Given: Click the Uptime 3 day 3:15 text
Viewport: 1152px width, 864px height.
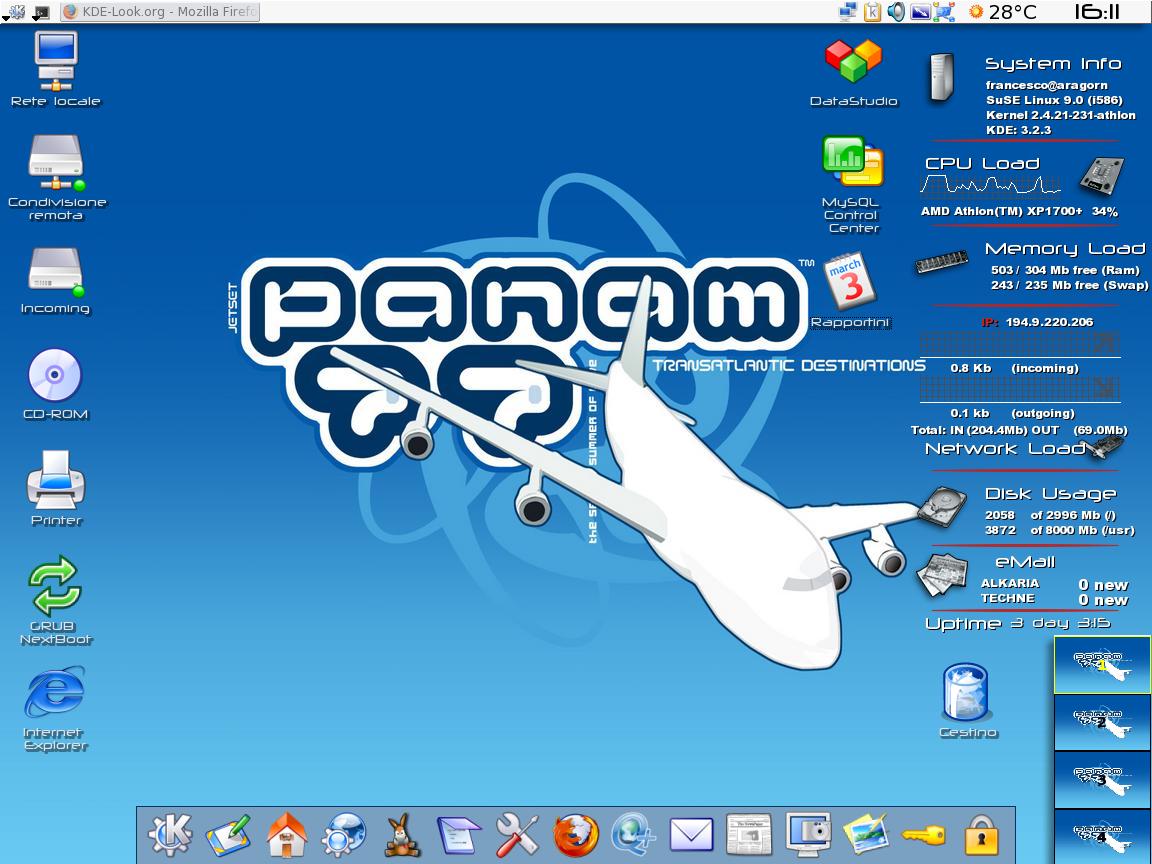Looking at the screenshot, I should (x=1018, y=623).
